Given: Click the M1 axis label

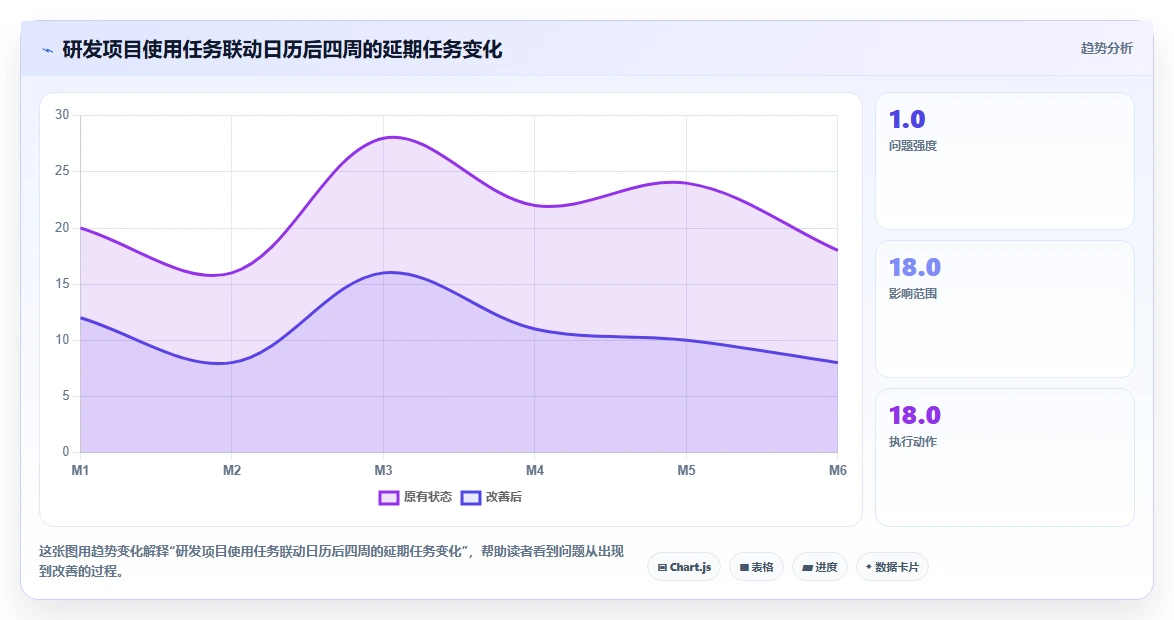Looking at the screenshot, I should tap(80, 470).
